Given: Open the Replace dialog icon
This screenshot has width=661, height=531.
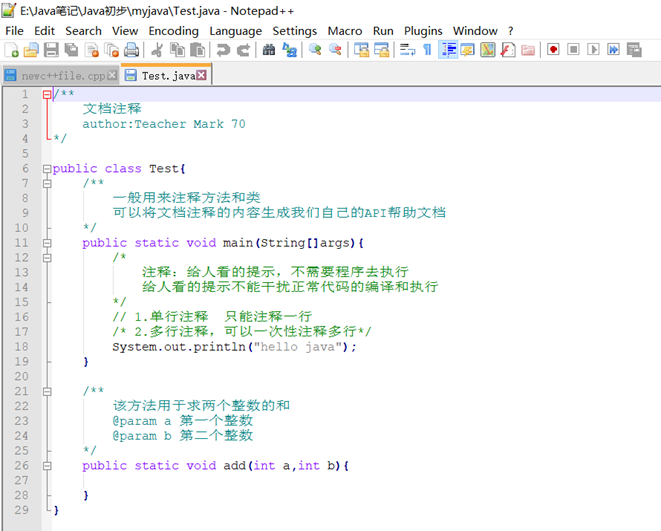Looking at the screenshot, I should 289,50.
